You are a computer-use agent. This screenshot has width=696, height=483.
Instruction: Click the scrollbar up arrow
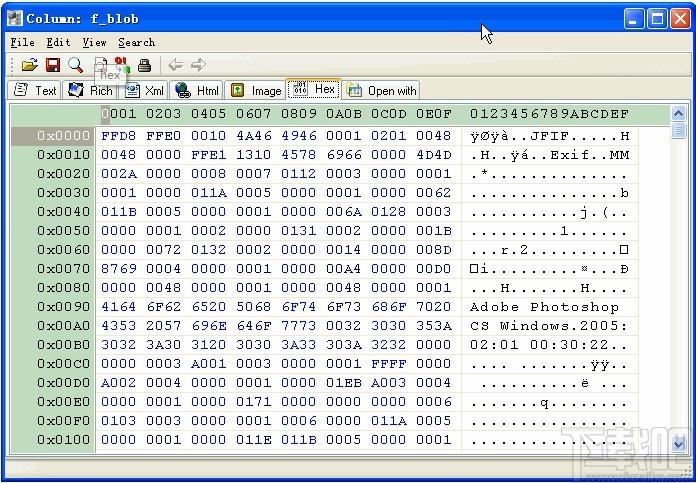[x=678, y=114]
